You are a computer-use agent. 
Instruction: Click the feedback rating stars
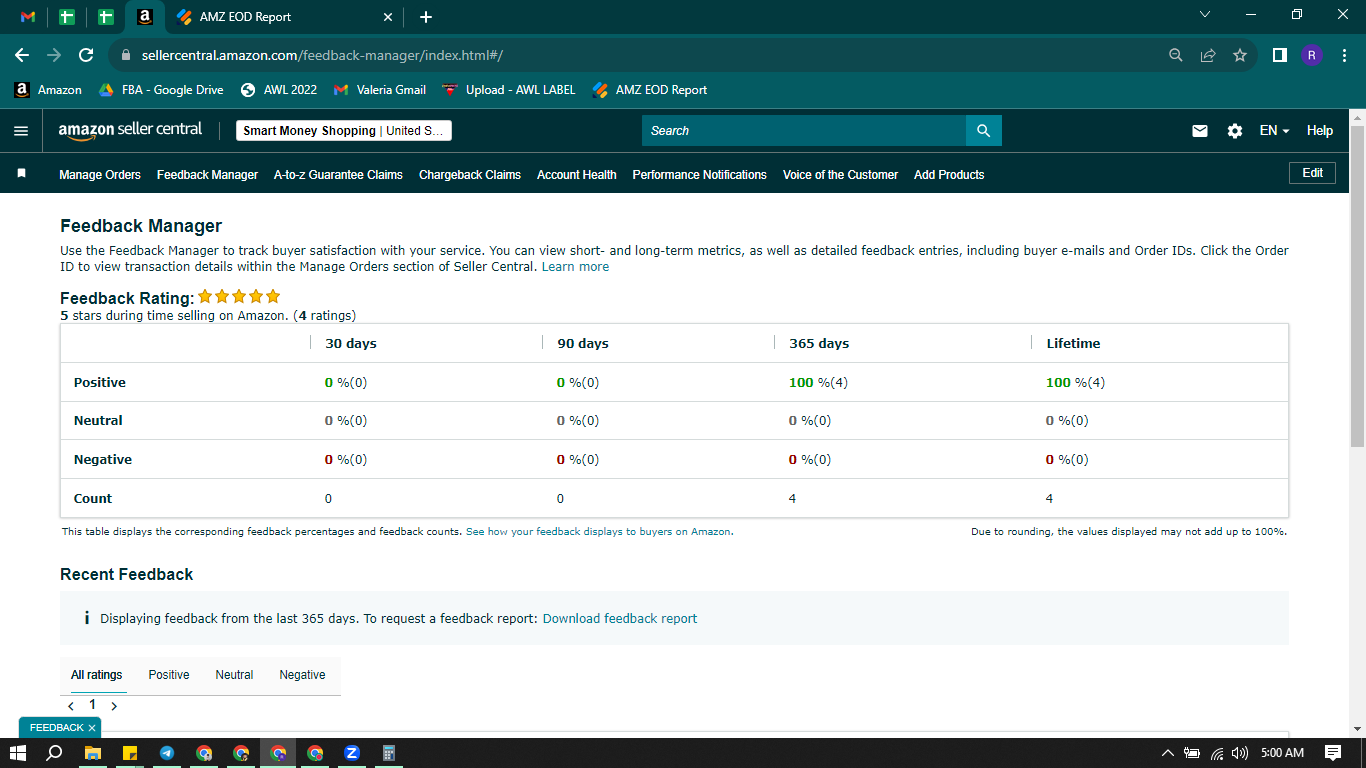(x=239, y=297)
